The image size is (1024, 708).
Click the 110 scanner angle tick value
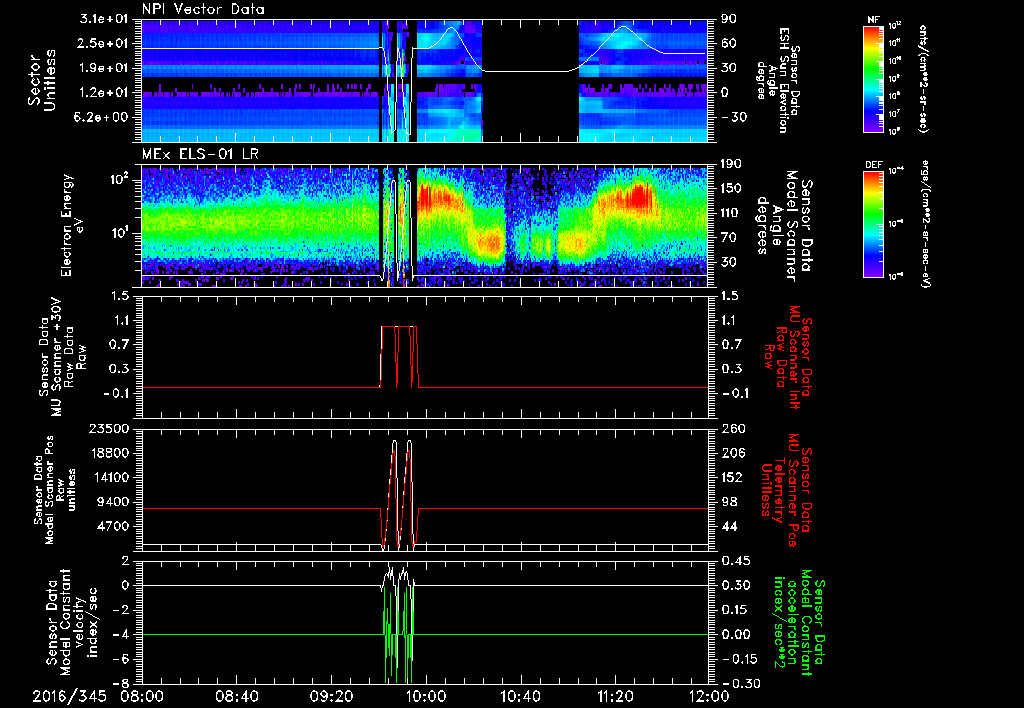click(731, 213)
